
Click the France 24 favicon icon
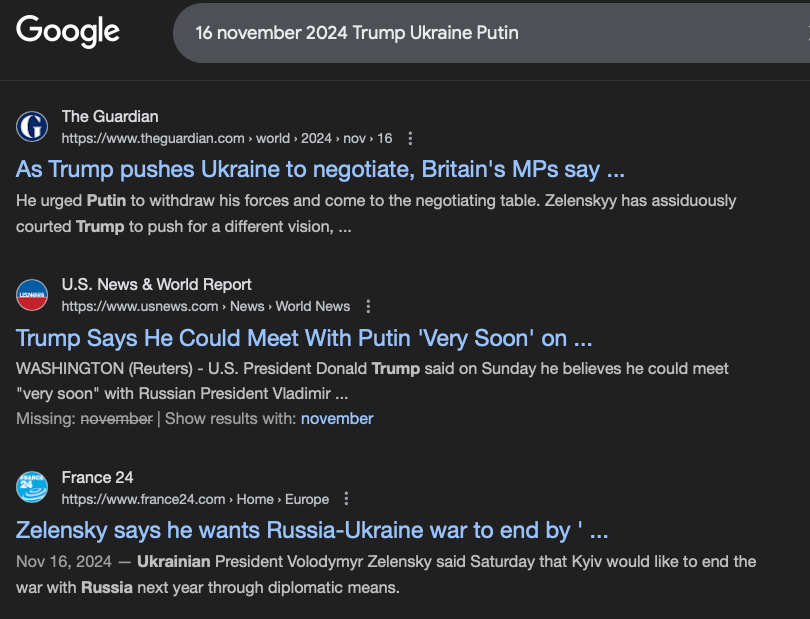click(x=32, y=487)
